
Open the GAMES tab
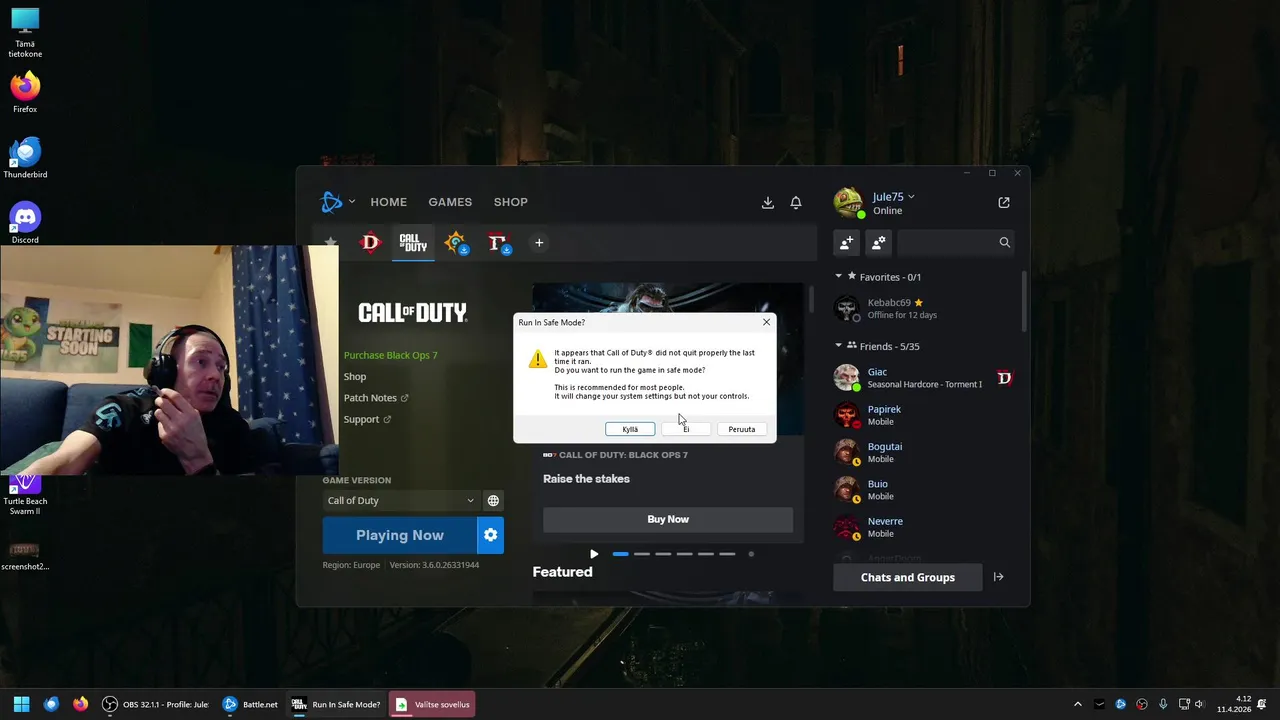pos(450,202)
